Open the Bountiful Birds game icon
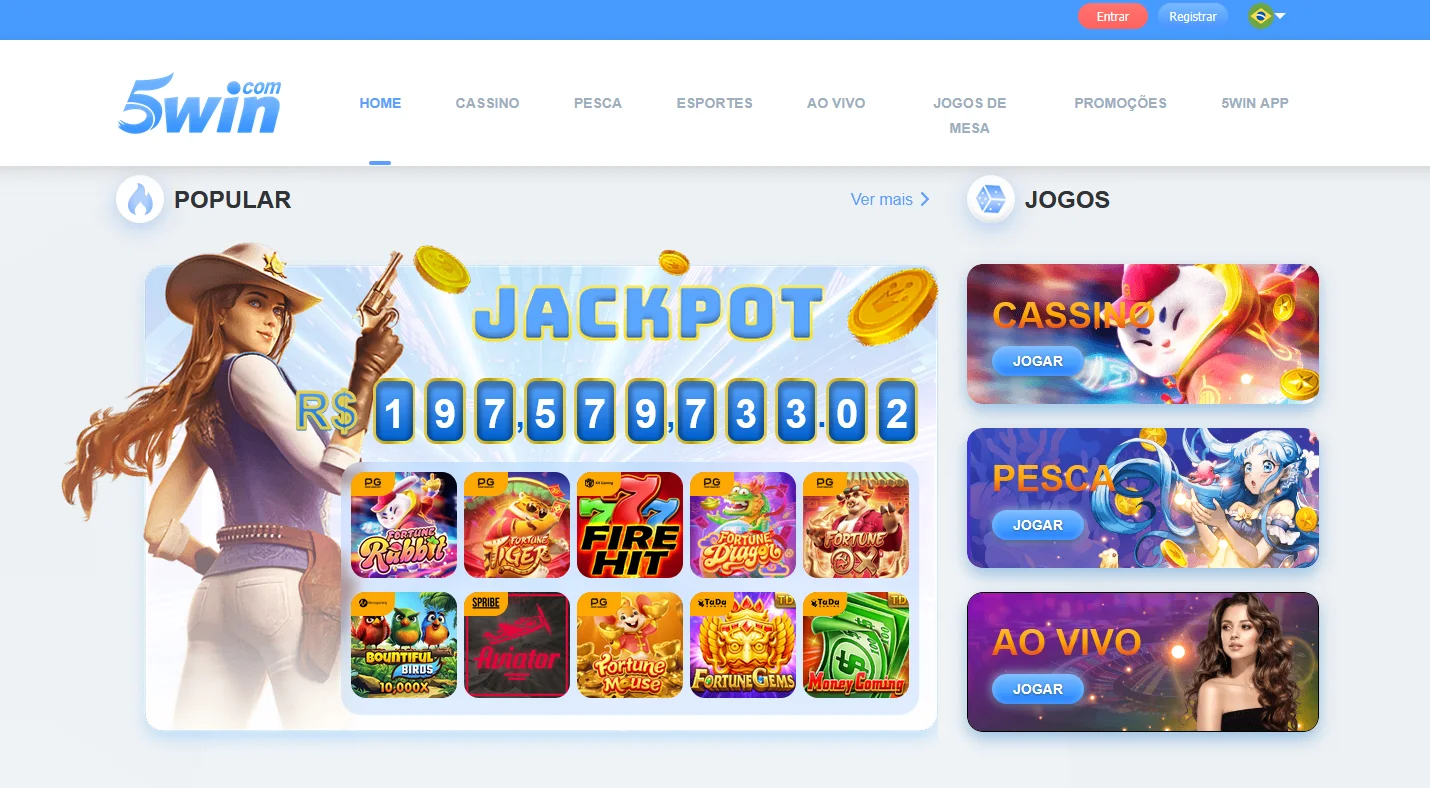1430x788 pixels. click(404, 645)
